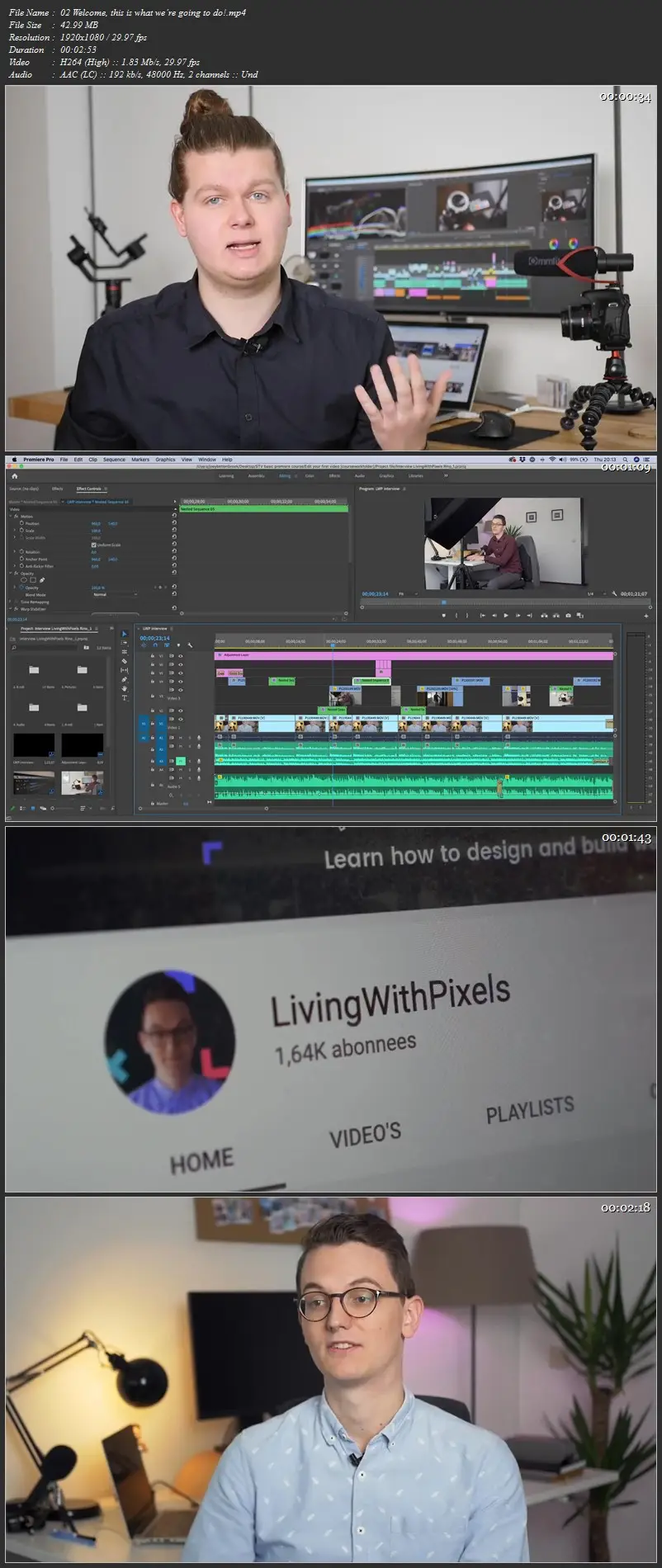This screenshot has width=662, height=1568.
Task: Open the Apple menu
Action: [x=14, y=460]
